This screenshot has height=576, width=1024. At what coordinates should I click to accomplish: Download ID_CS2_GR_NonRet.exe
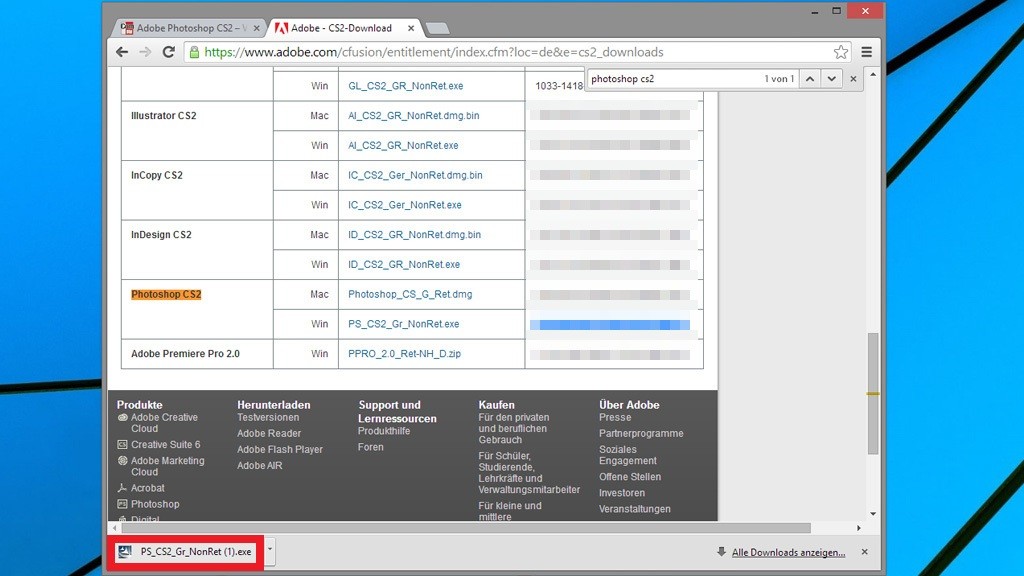point(404,264)
